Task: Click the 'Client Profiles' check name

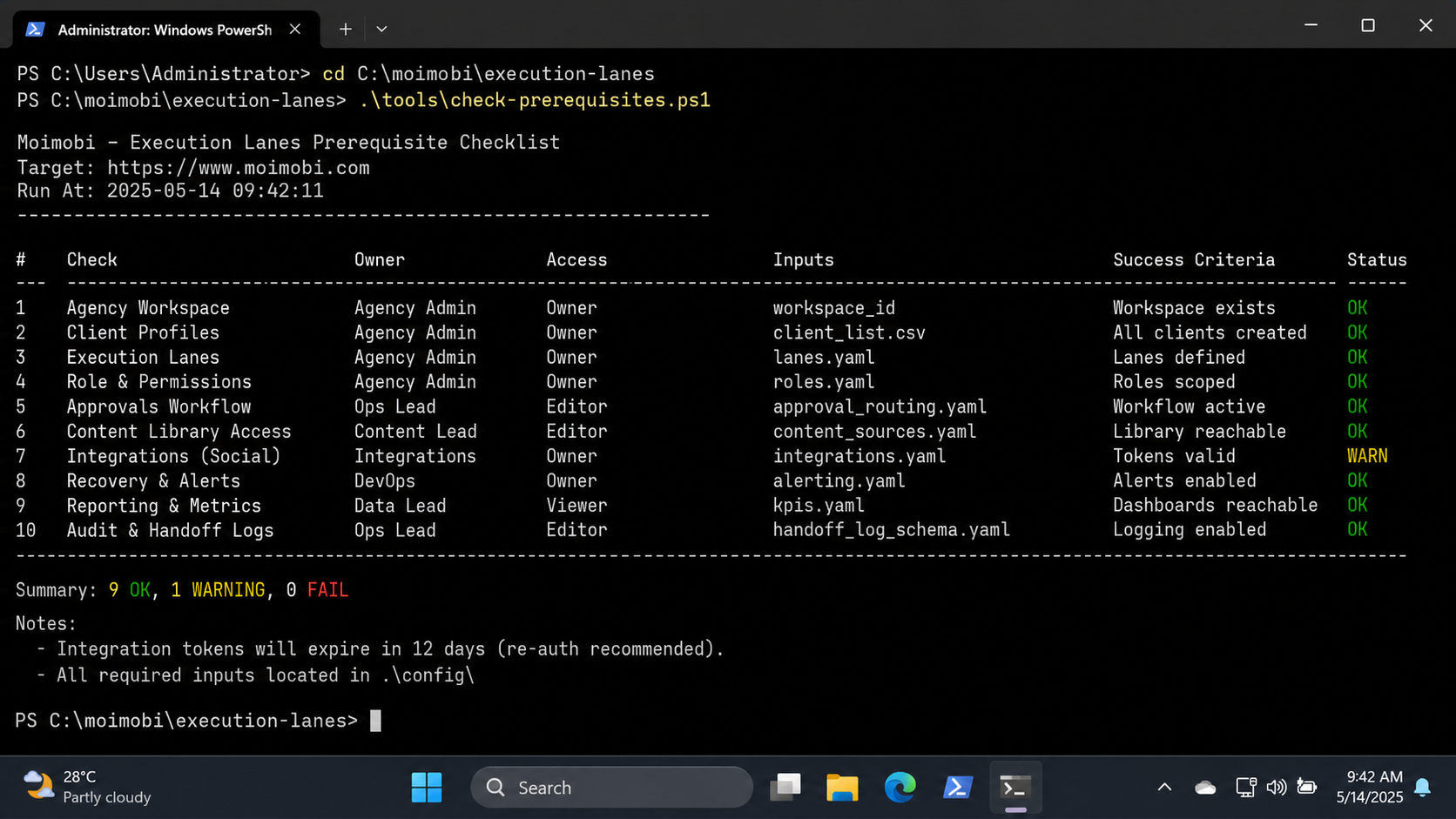Action: (x=143, y=332)
